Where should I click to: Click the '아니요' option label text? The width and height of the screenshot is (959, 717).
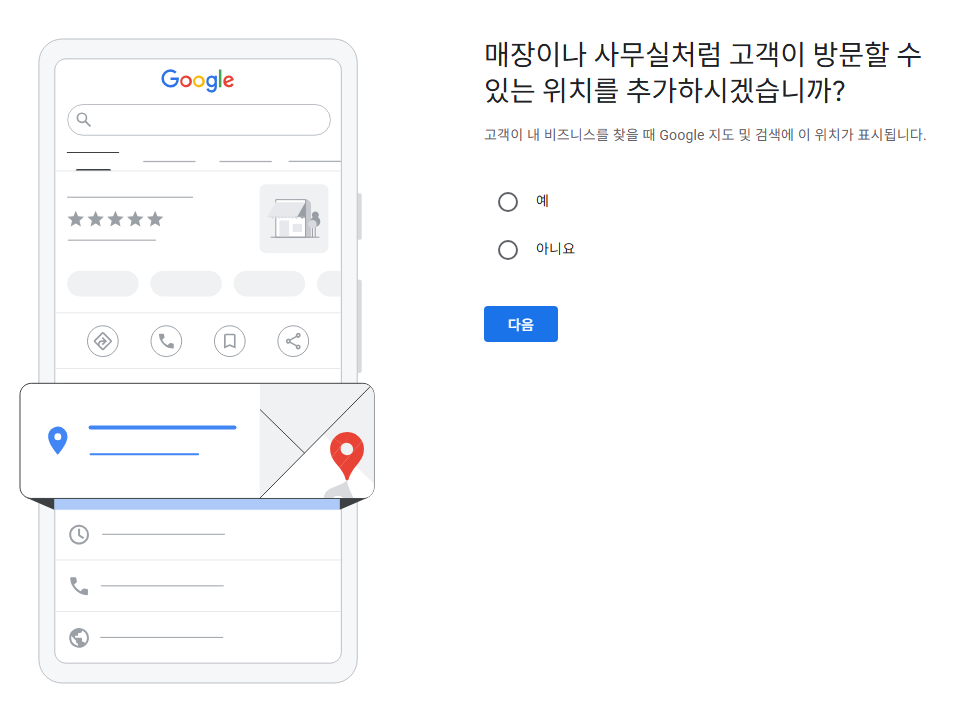click(x=555, y=248)
